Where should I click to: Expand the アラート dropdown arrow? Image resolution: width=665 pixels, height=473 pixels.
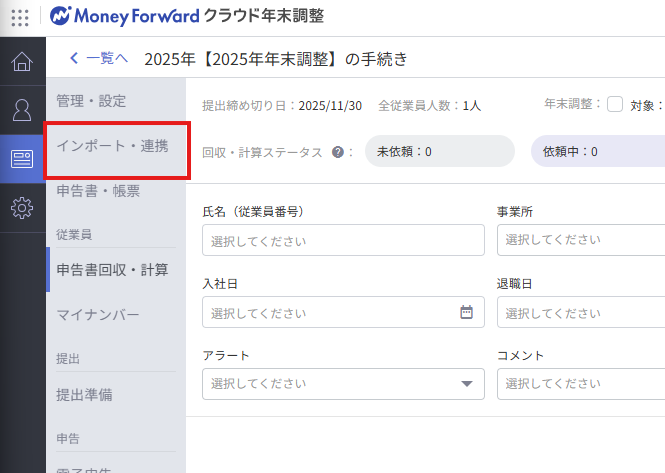click(x=467, y=384)
